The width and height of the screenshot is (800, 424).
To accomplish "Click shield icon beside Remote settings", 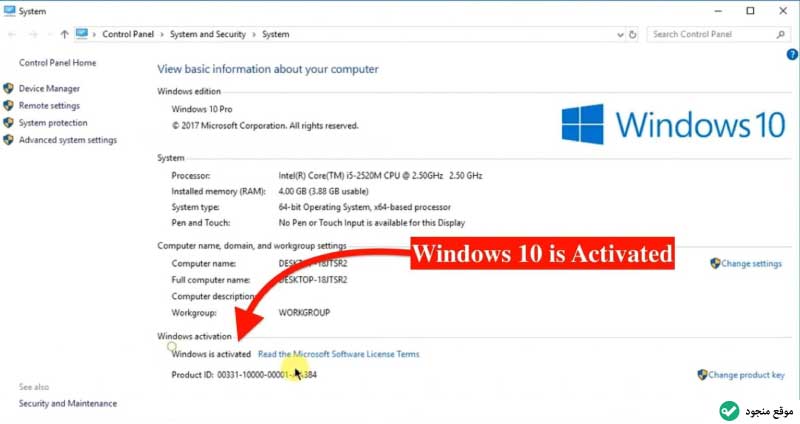I will tap(8, 106).
